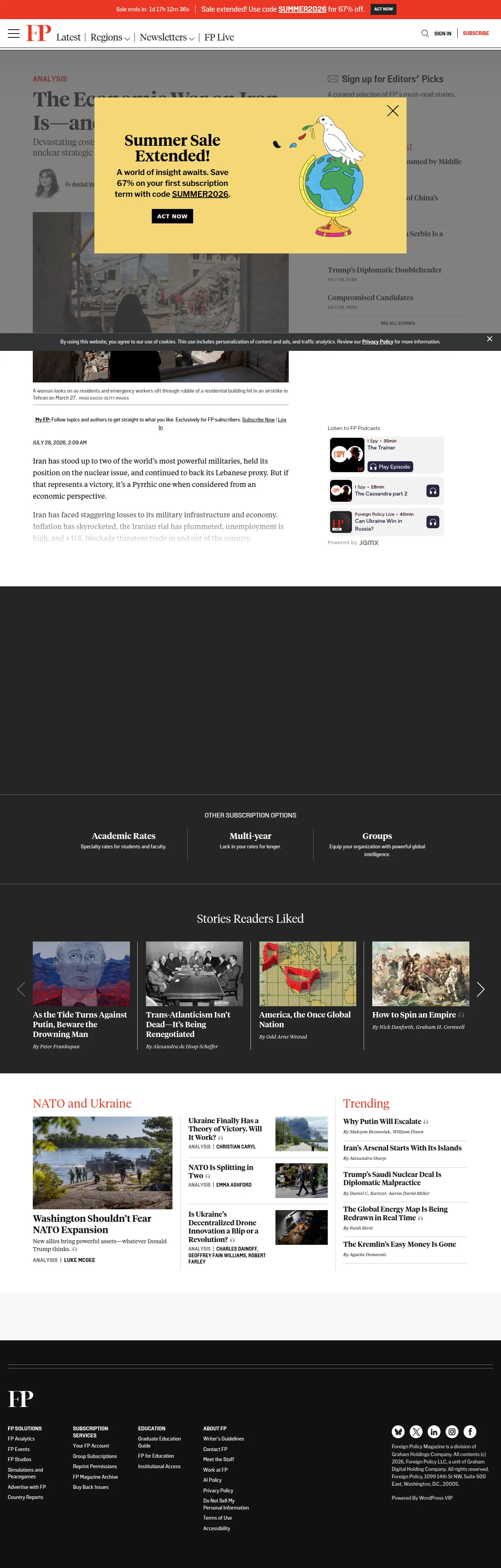Open FP's LinkedIn page icon
The height and width of the screenshot is (1568, 501).
point(434,1432)
